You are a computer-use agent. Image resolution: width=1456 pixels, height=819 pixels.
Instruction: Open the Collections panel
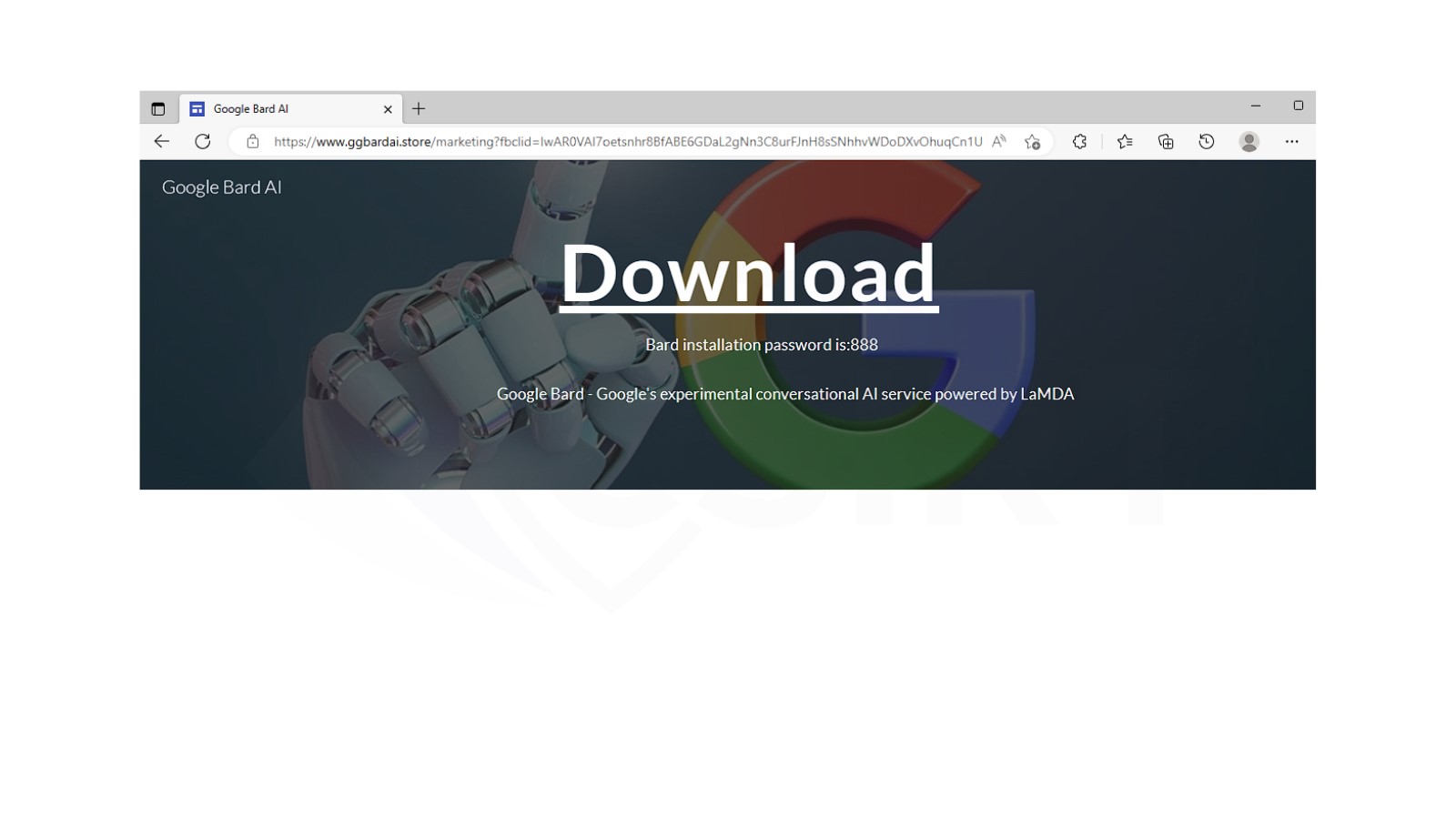(1166, 141)
